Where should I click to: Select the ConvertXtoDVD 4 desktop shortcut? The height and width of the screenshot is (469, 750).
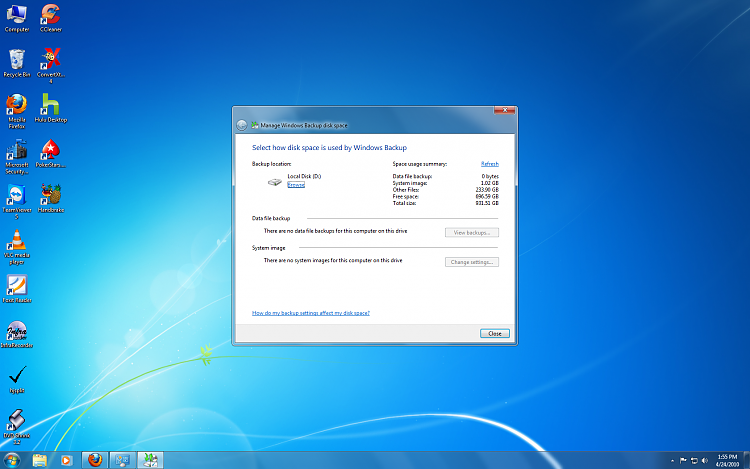click(51, 66)
